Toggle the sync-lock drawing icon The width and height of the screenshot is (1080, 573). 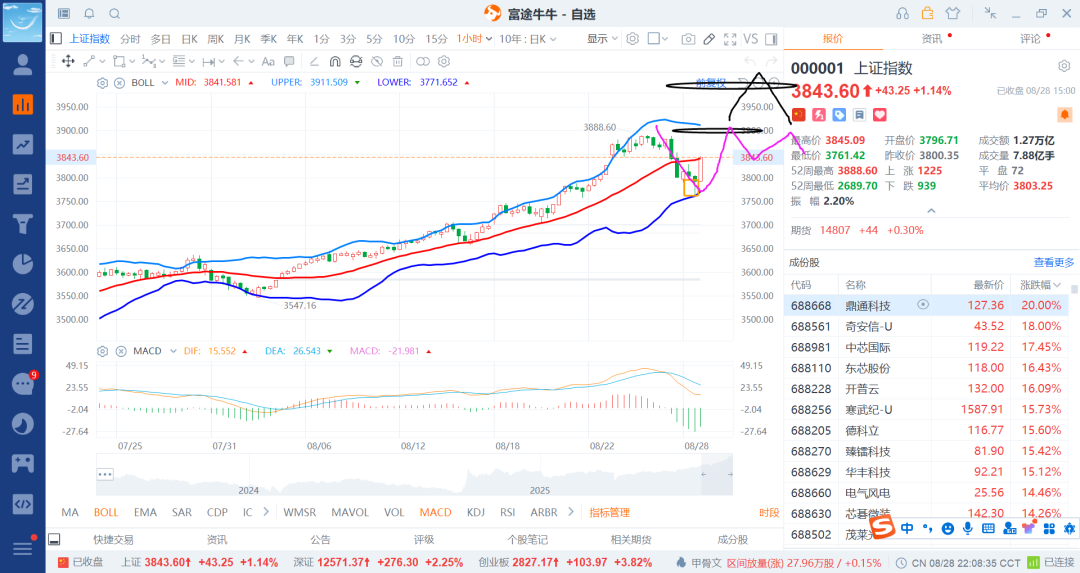point(355,61)
